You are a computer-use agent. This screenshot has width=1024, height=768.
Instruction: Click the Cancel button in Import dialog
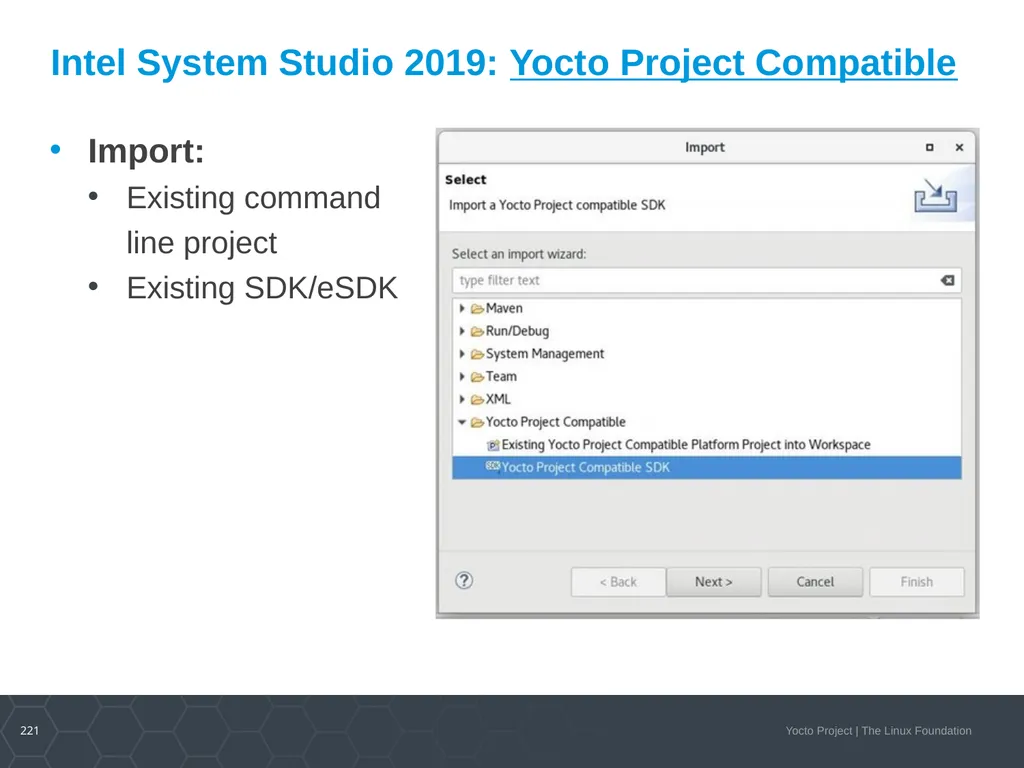tap(815, 582)
